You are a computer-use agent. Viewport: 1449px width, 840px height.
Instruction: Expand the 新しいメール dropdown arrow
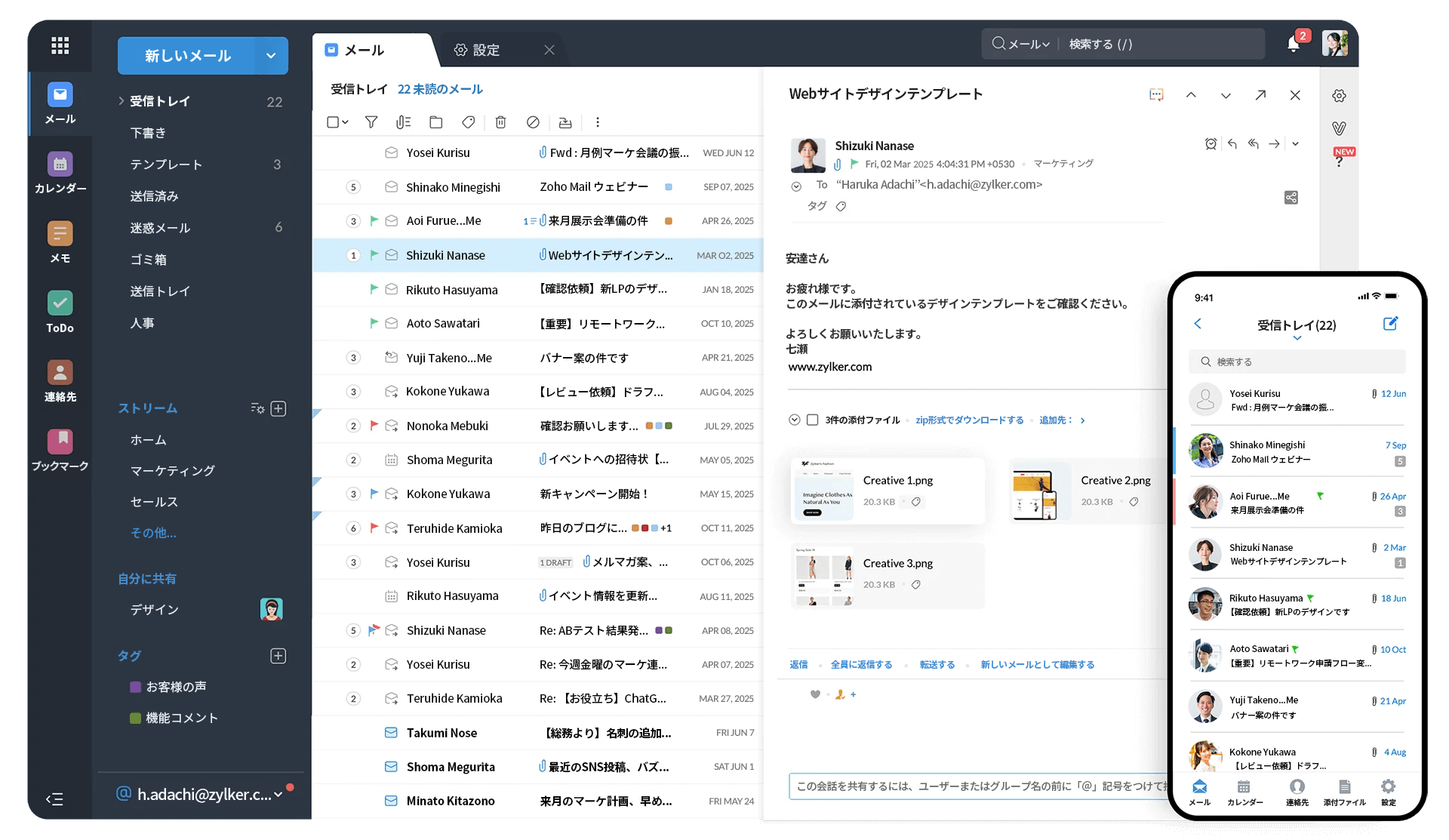click(x=270, y=55)
